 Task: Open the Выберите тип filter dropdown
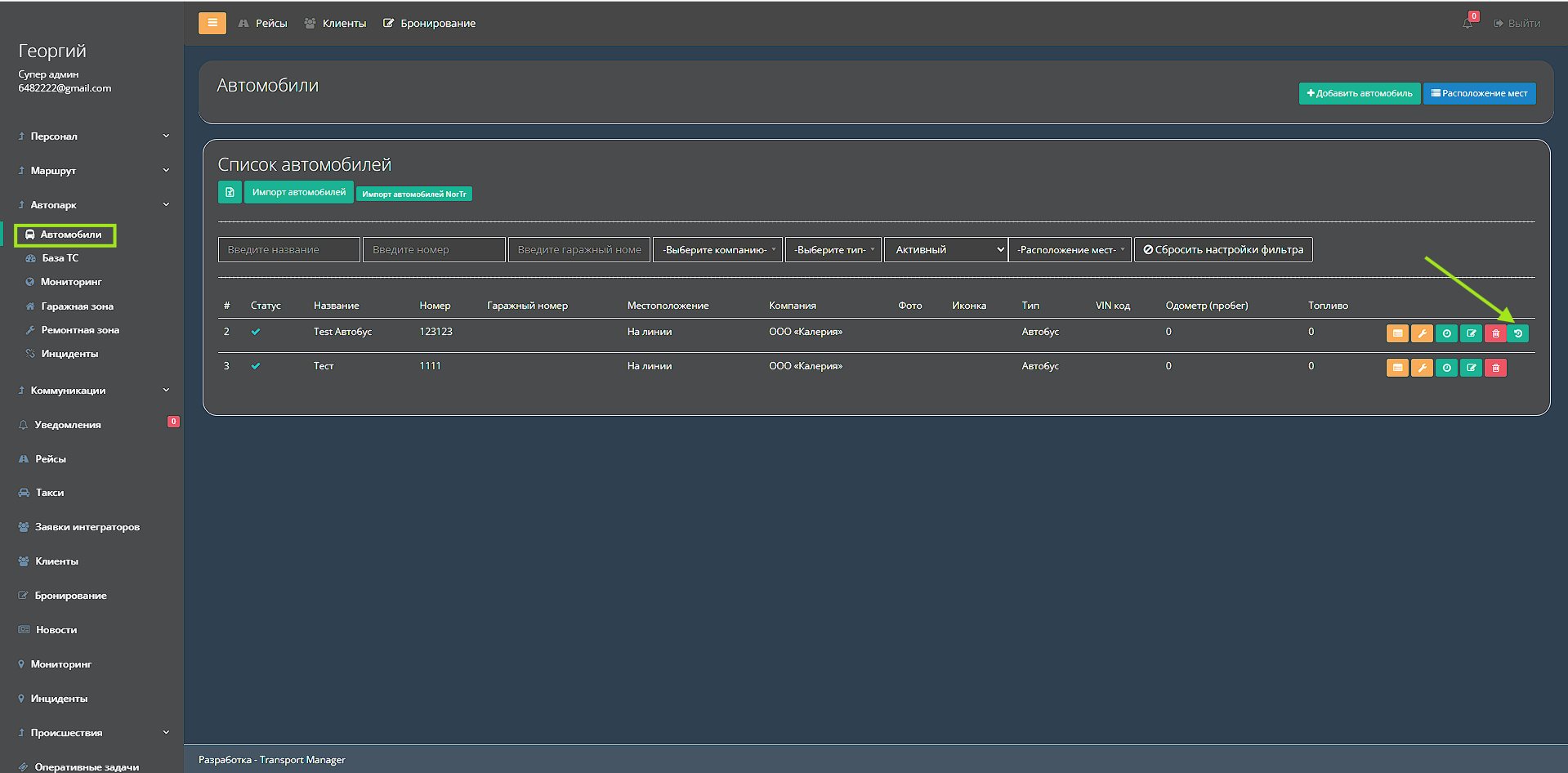(x=833, y=250)
